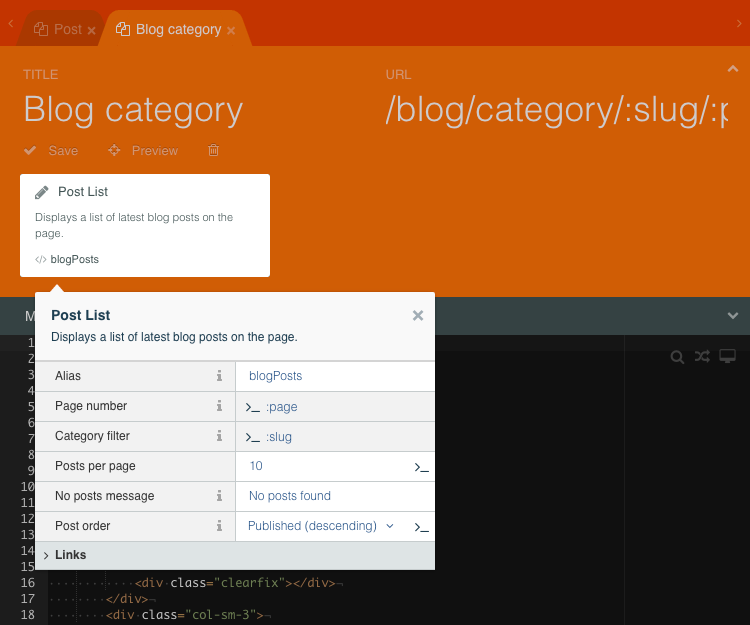This screenshot has width=750, height=625.
Task: Collapse the page header with top chevron
Action: (x=732, y=69)
